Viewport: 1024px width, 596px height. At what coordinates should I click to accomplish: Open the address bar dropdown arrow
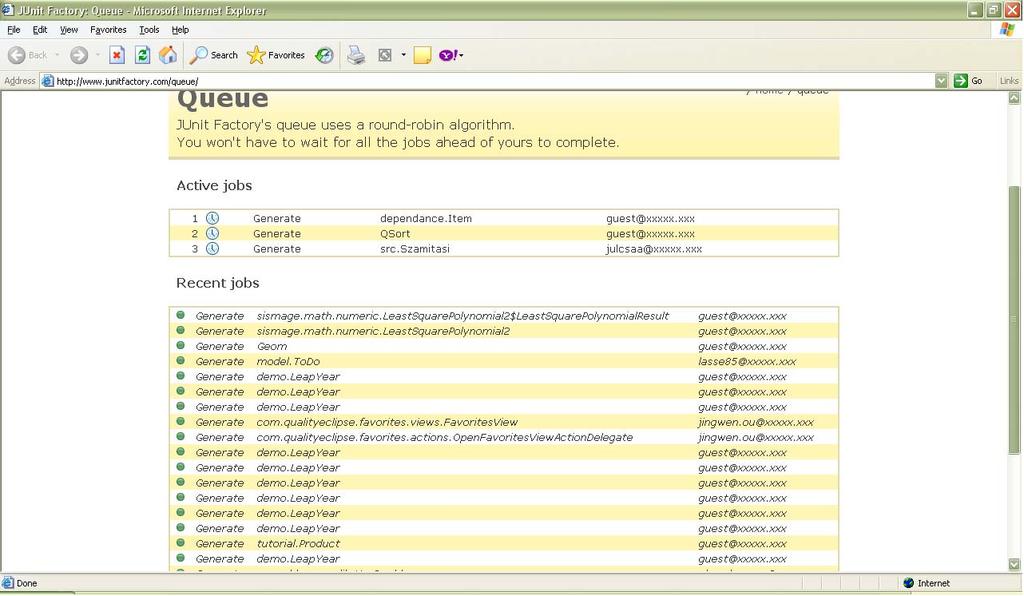click(x=941, y=81)
